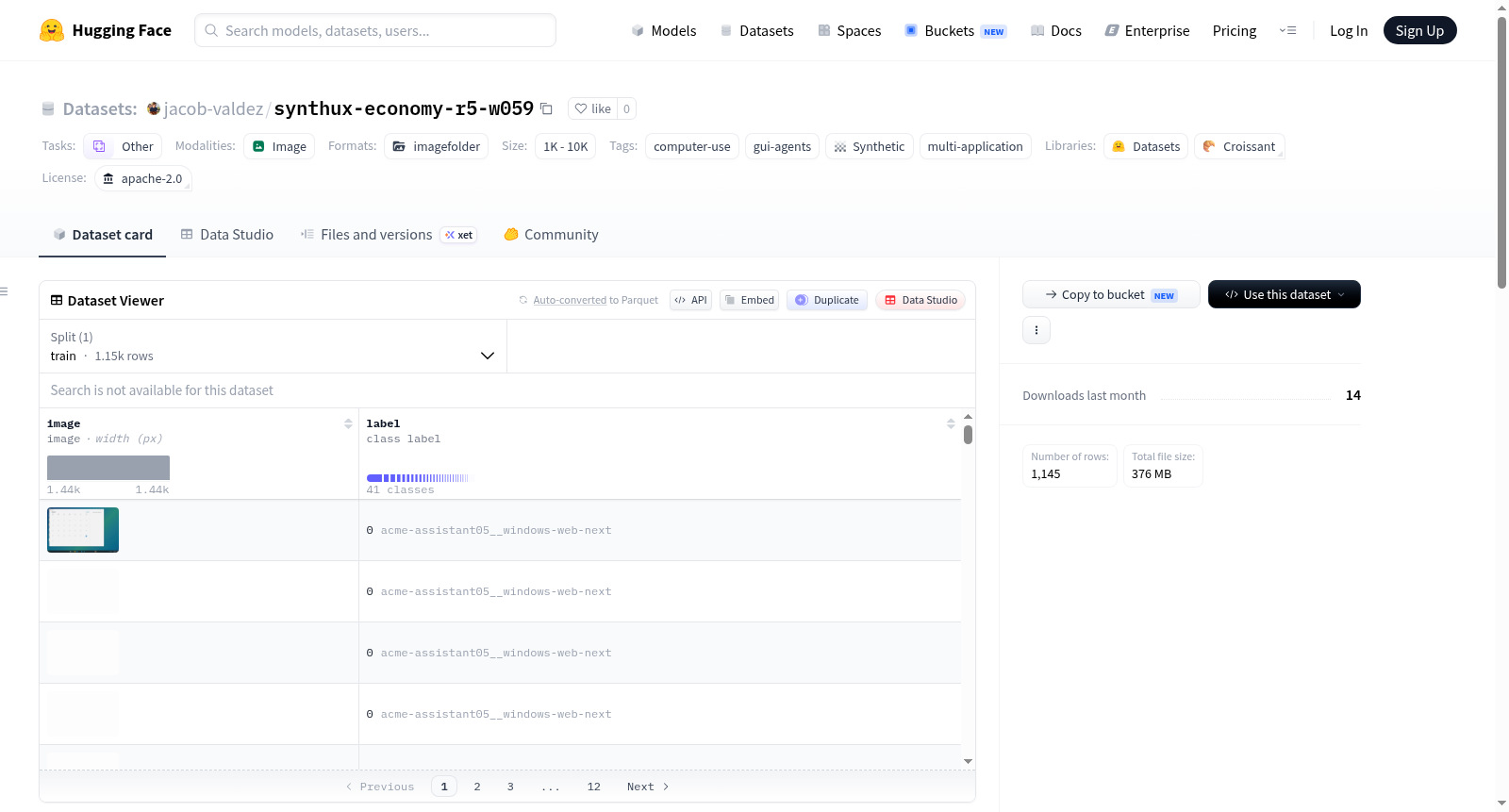This screenshot has width=1509, height=812.
Task: Select the imagefolder format tag
Action: tap(437, 146)
